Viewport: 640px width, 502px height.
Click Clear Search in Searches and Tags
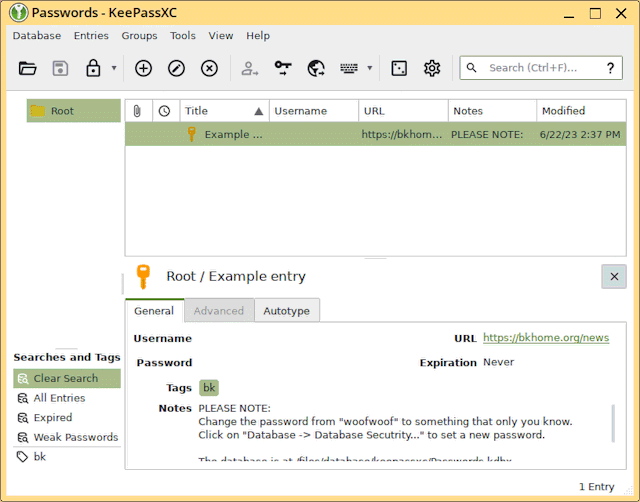[x=67, y=378]
